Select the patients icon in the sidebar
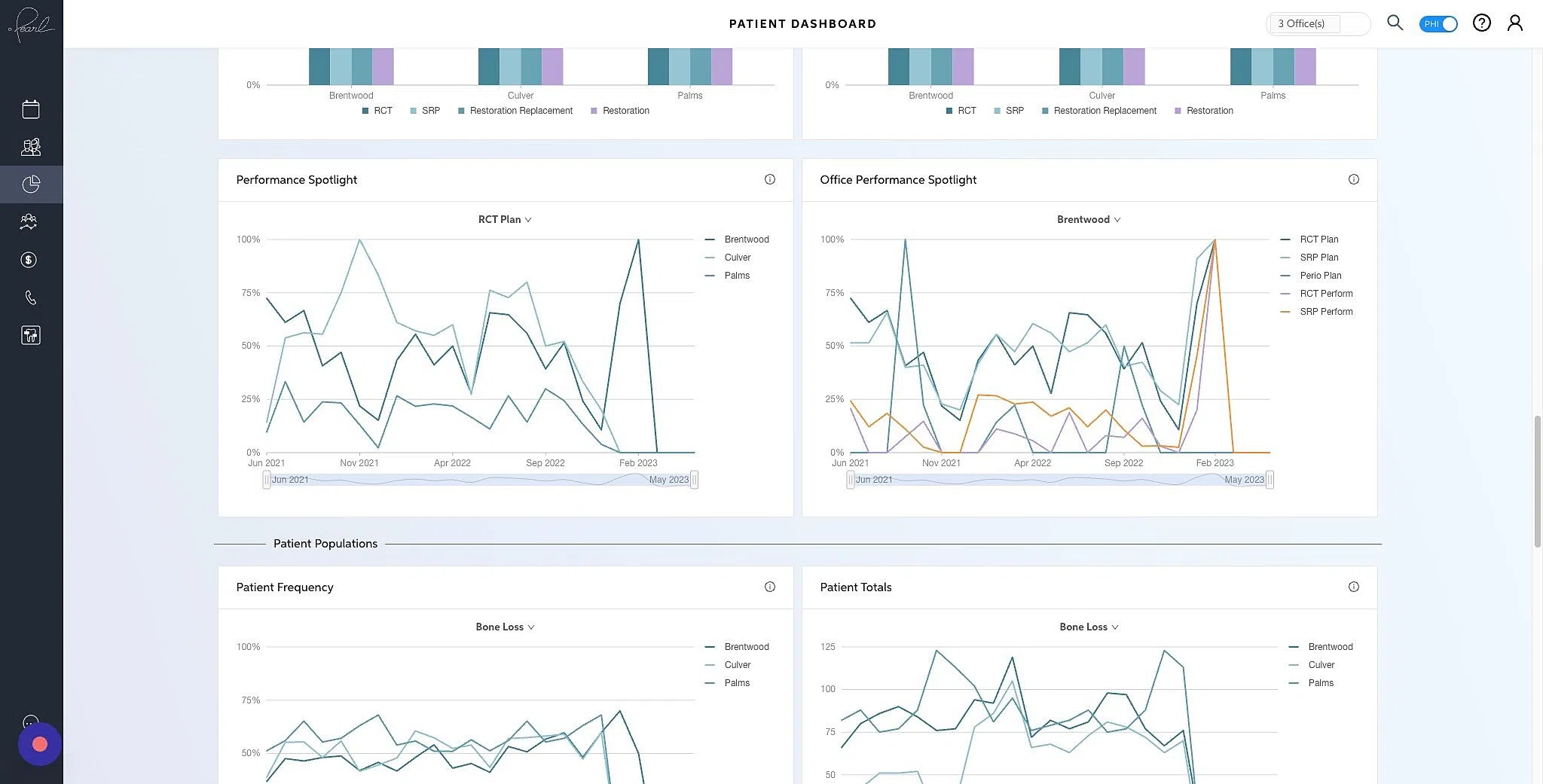1543x784 pixels. click(30, 146)
